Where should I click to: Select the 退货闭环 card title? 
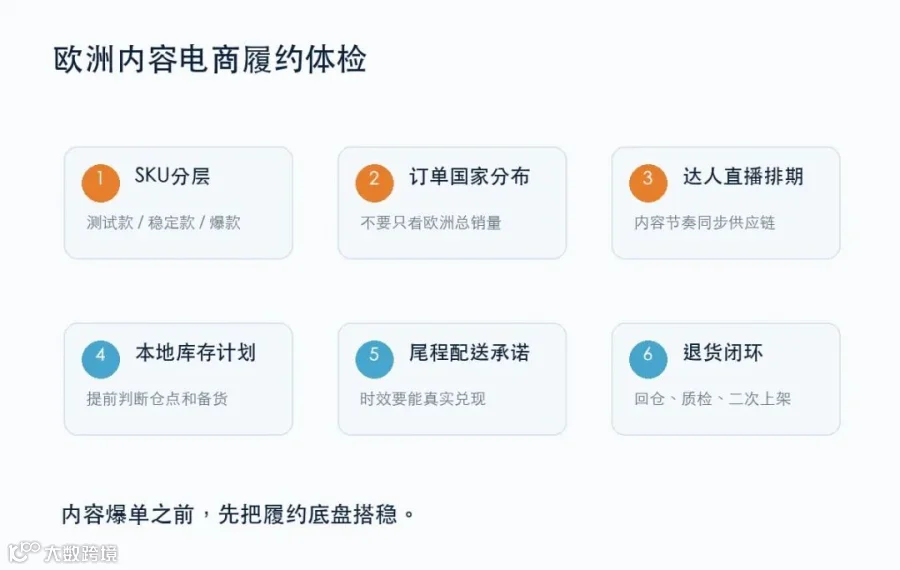[x=723, y=352]
